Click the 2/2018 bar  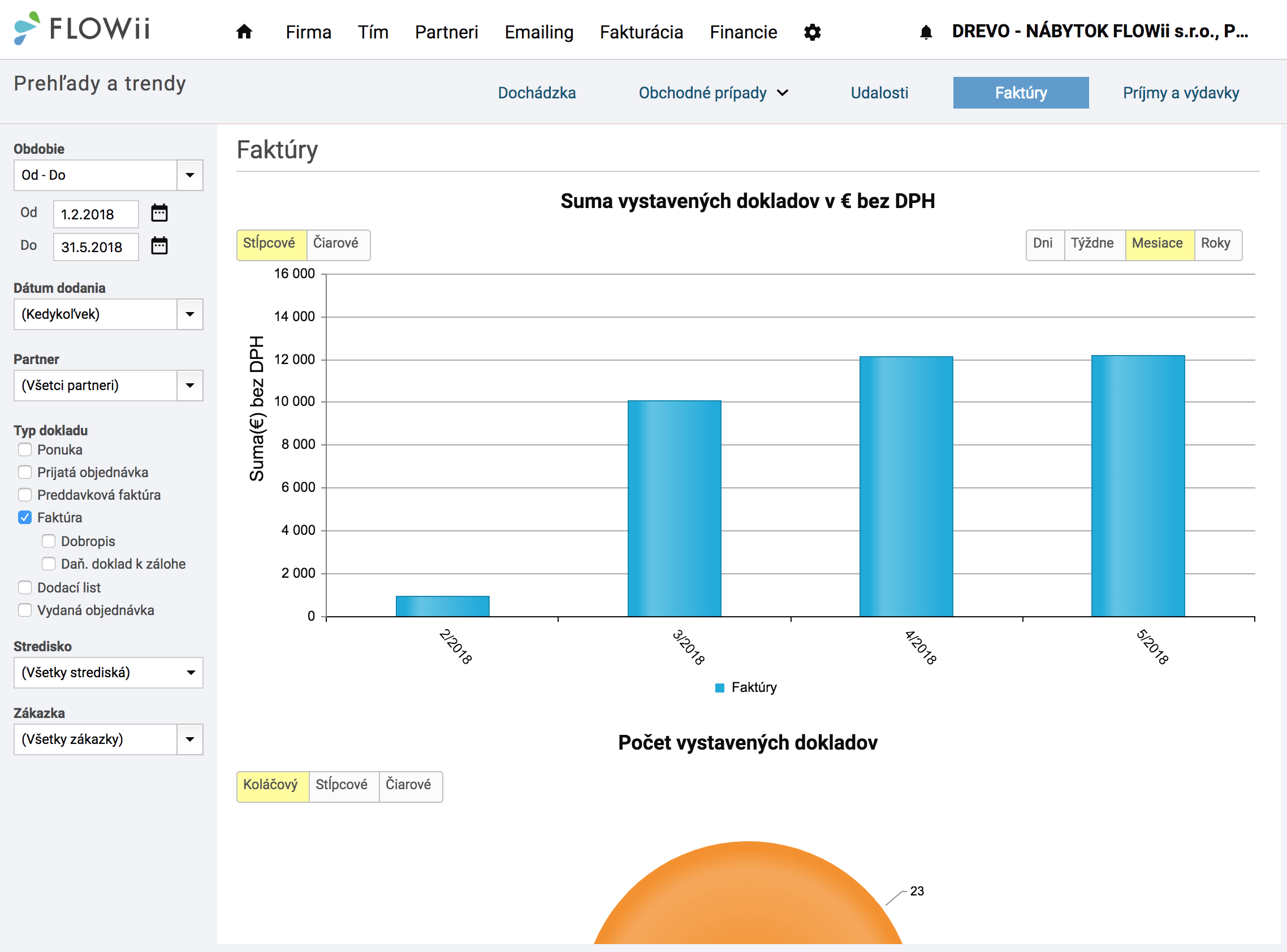click(x=443, y=606)
